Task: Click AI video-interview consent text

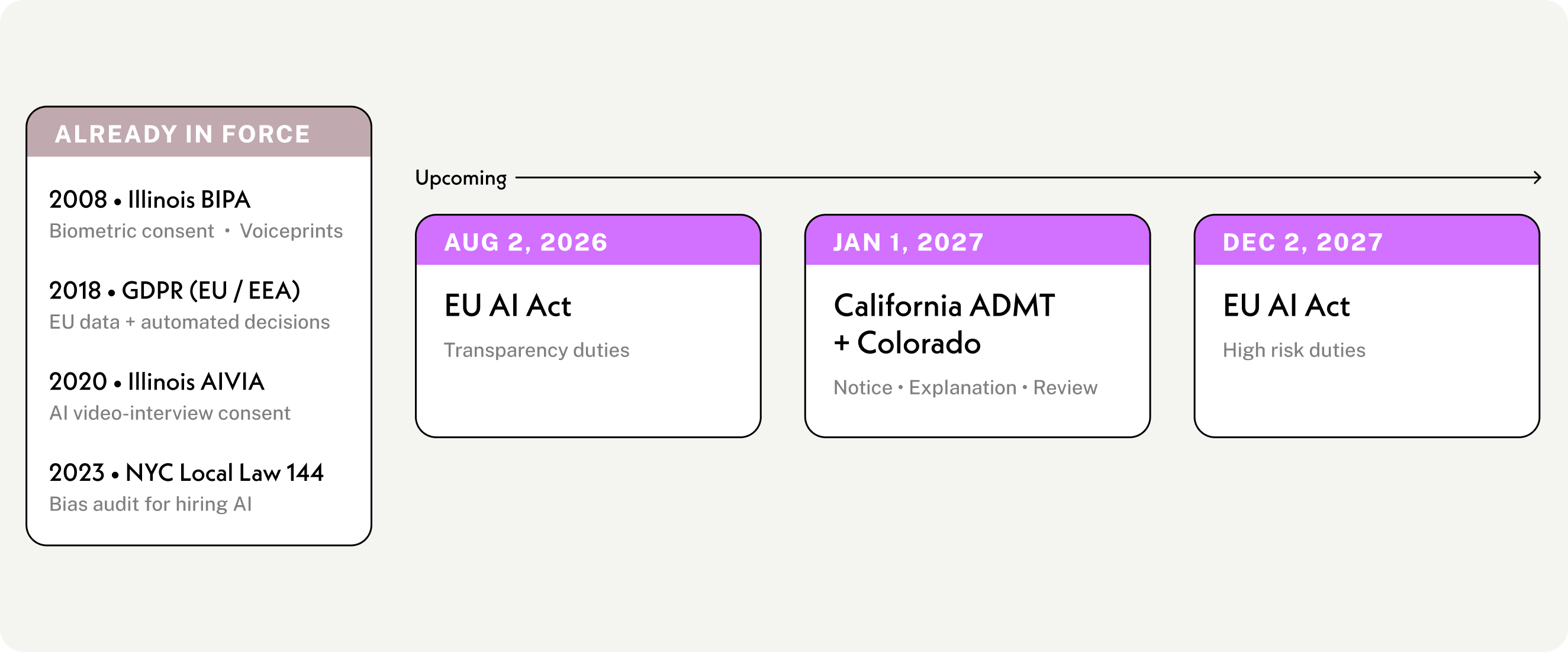Action: (x=170, y=413)
